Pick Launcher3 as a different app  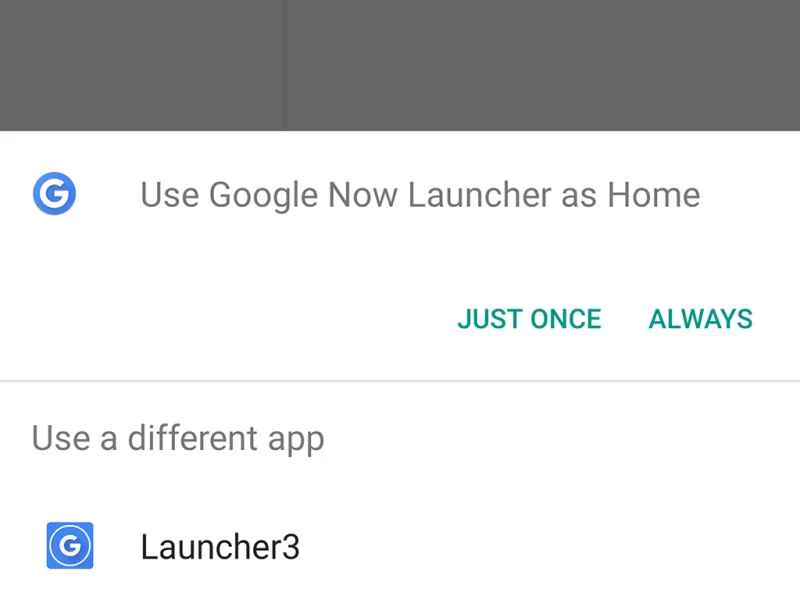coord(400,546)
